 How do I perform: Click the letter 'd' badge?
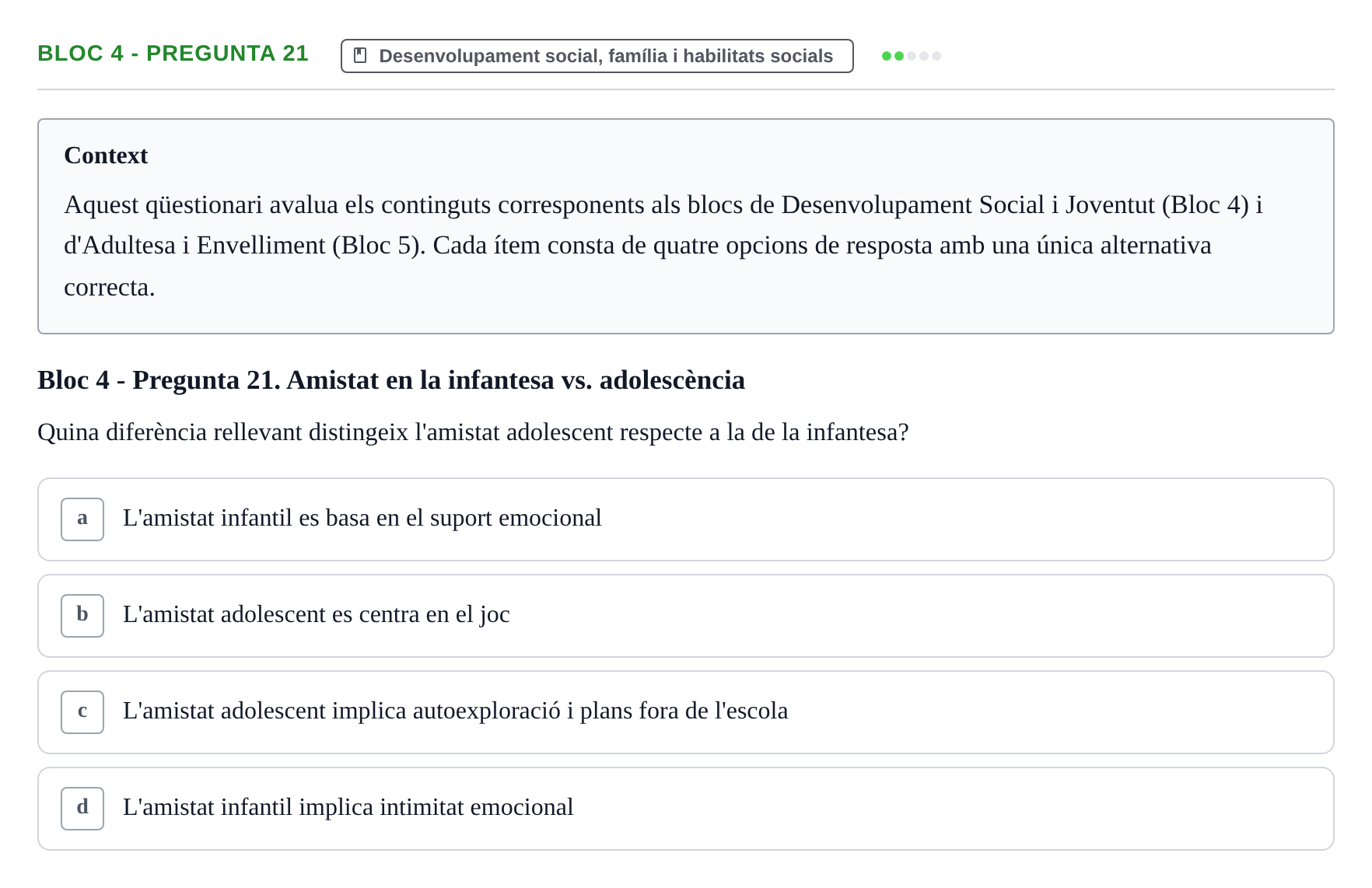point(82,809)
